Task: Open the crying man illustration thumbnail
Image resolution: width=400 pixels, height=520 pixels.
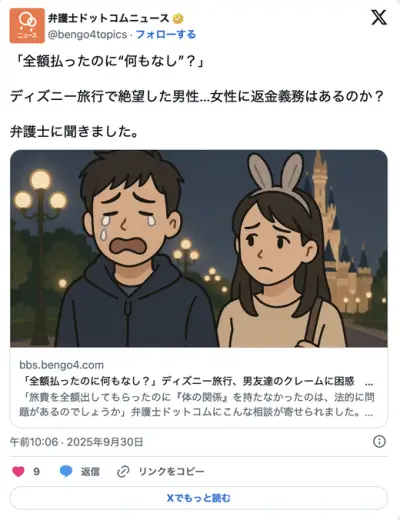Action: [x=199, y=249]
